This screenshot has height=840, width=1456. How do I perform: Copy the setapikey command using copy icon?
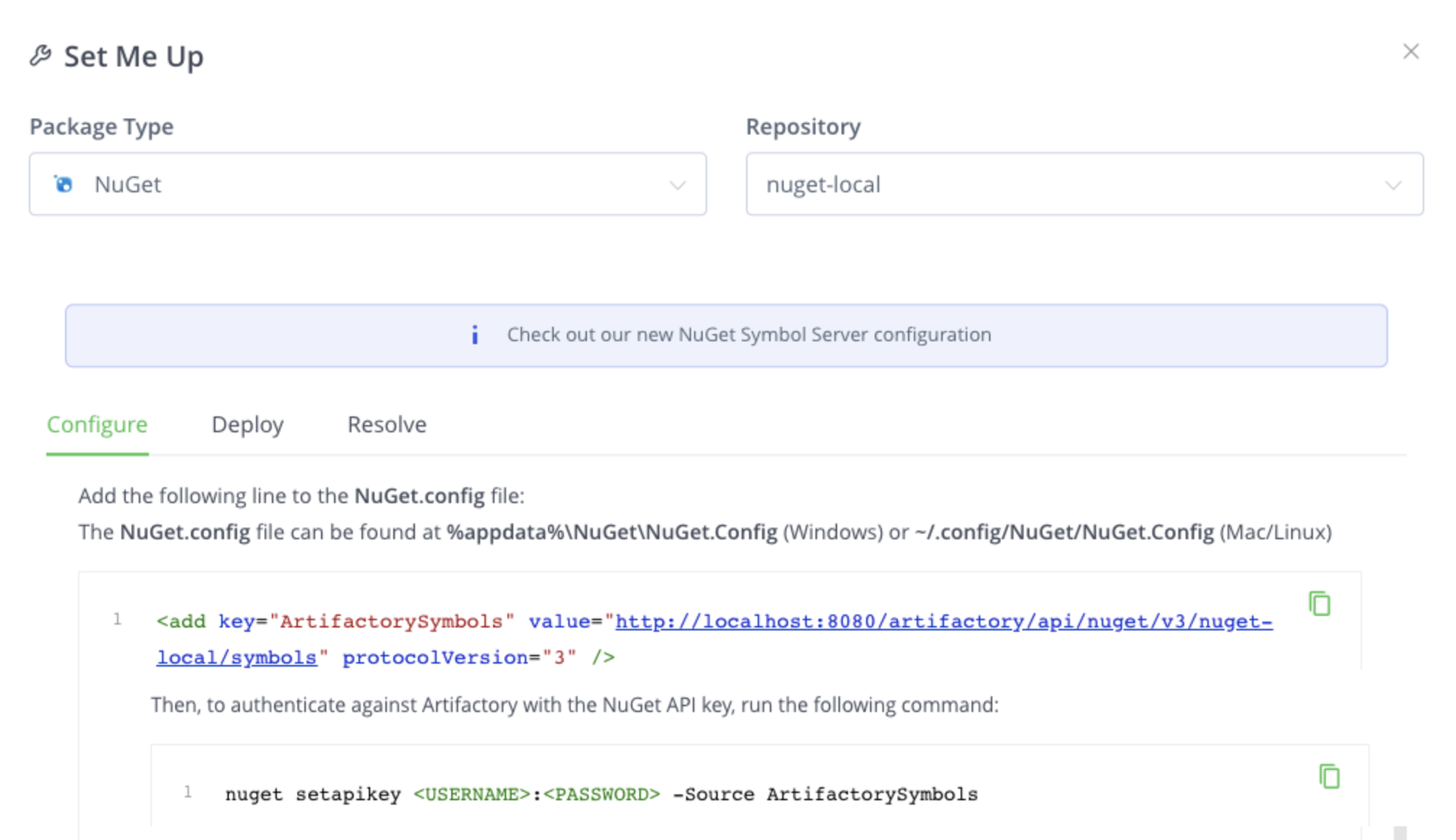point(1329,776)
